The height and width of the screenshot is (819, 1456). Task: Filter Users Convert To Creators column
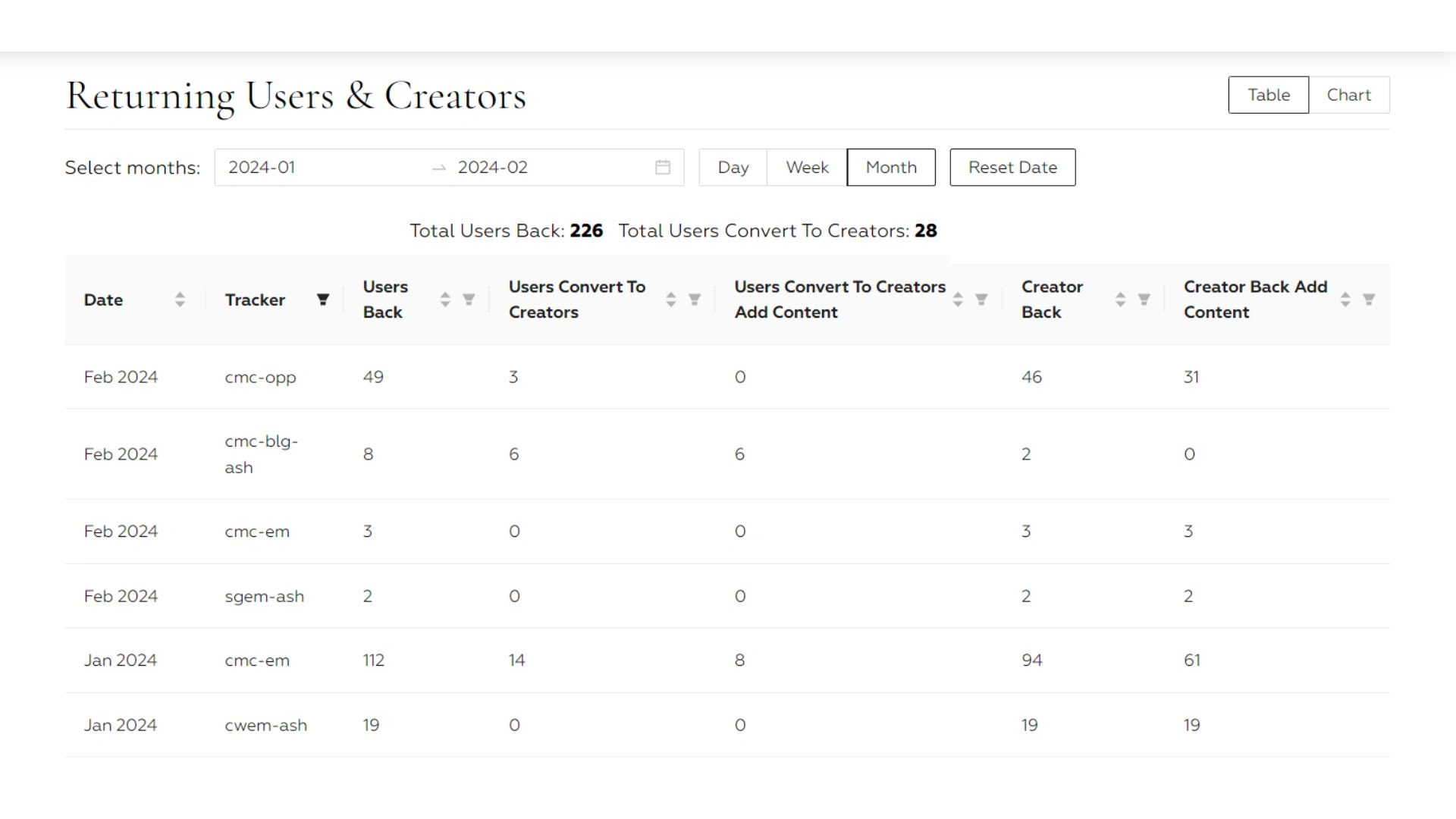695,300
